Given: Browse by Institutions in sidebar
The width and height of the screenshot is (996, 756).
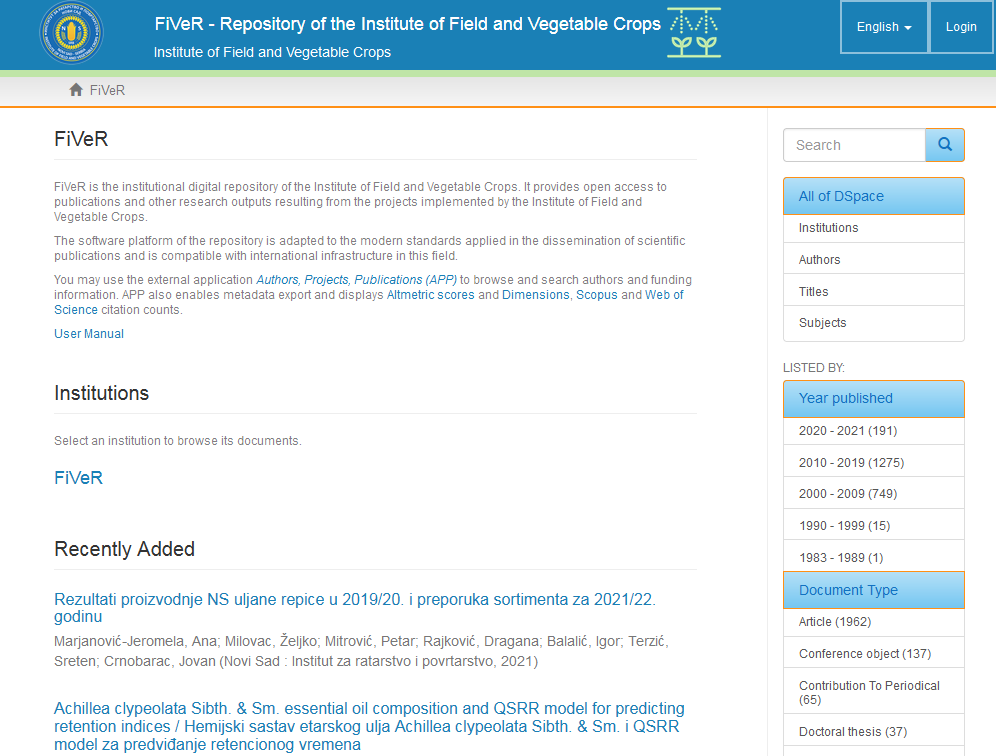Looking at the screenshot, I should 828,228.
